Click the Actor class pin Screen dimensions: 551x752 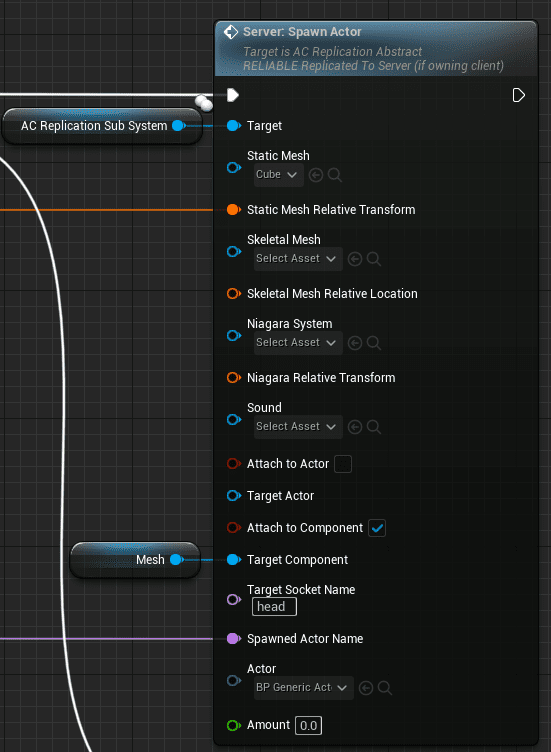[x=234, y=680]
